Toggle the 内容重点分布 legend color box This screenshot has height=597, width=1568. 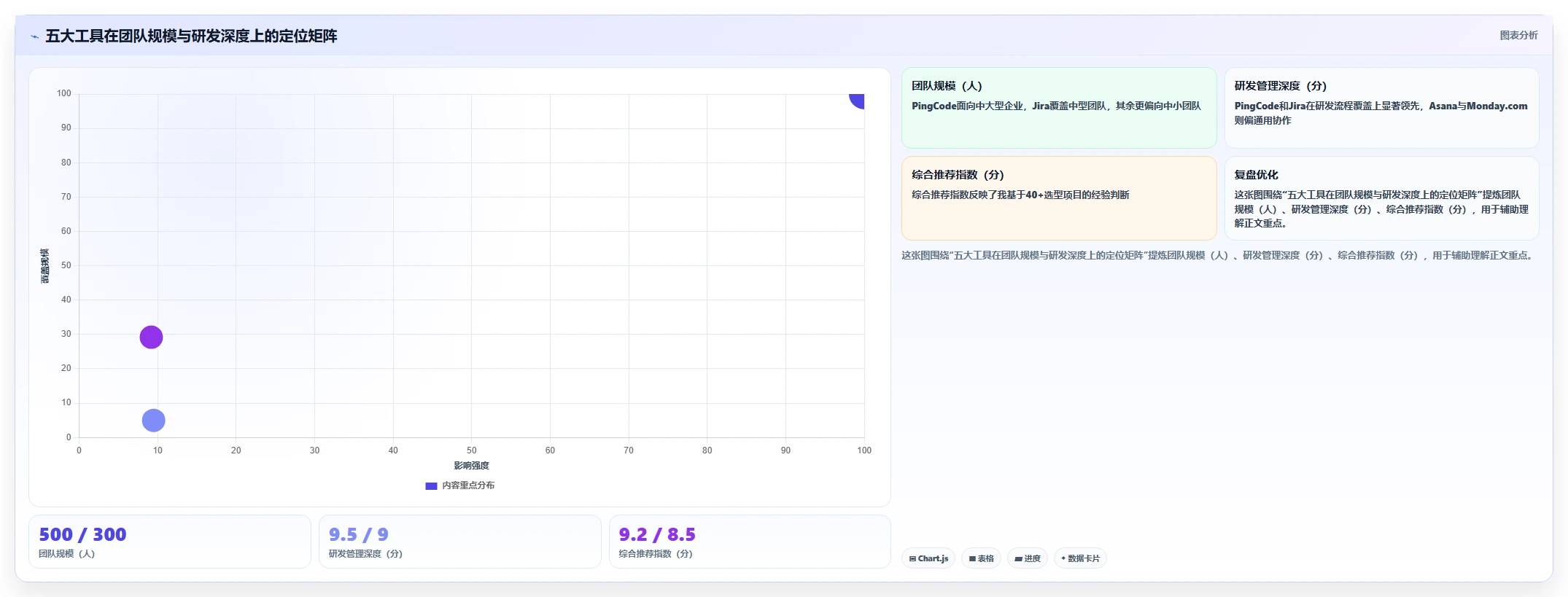431,485
